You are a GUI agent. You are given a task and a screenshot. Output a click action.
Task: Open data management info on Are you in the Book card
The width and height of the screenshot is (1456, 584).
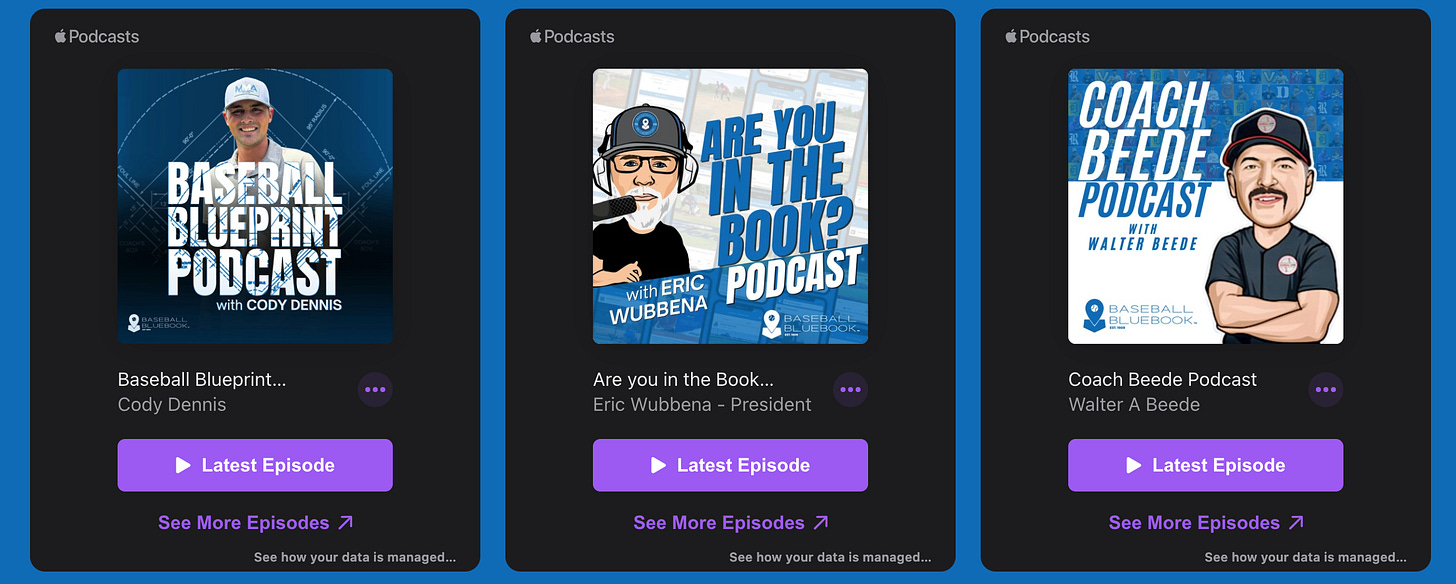click(830, 557)
